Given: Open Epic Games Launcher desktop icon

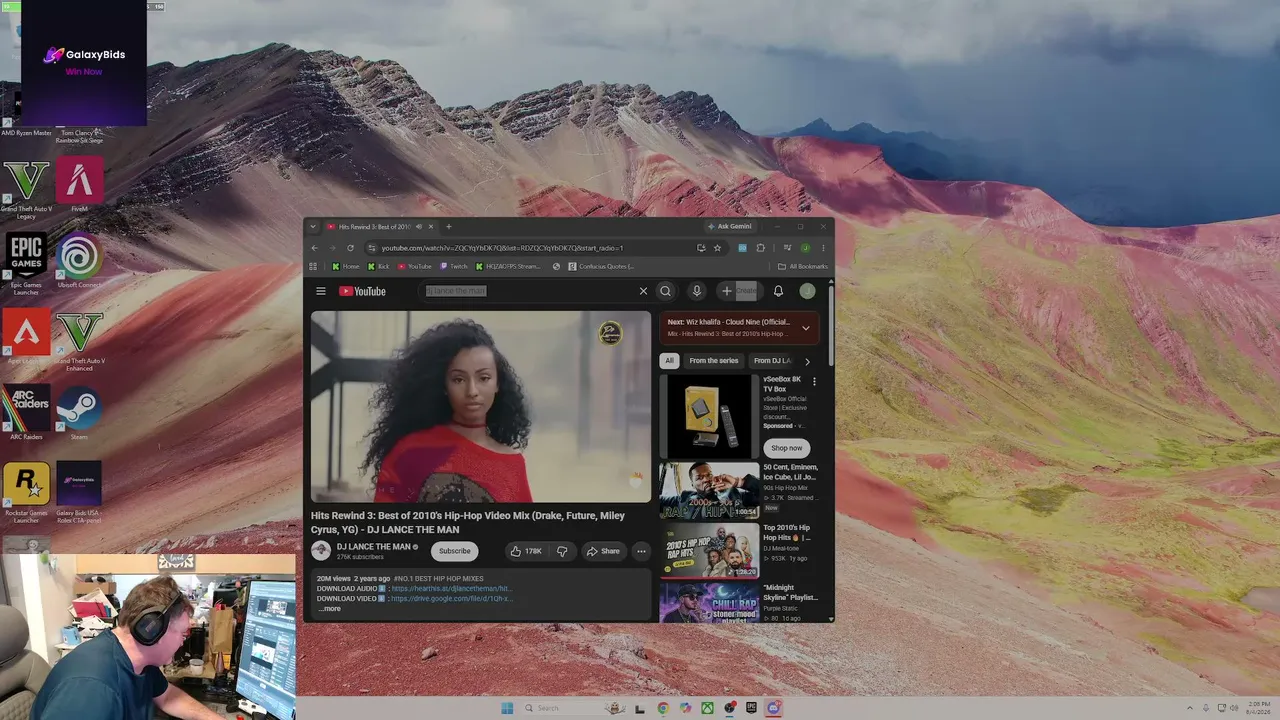Looking at the screenshot, I should [x=26, y=264].
